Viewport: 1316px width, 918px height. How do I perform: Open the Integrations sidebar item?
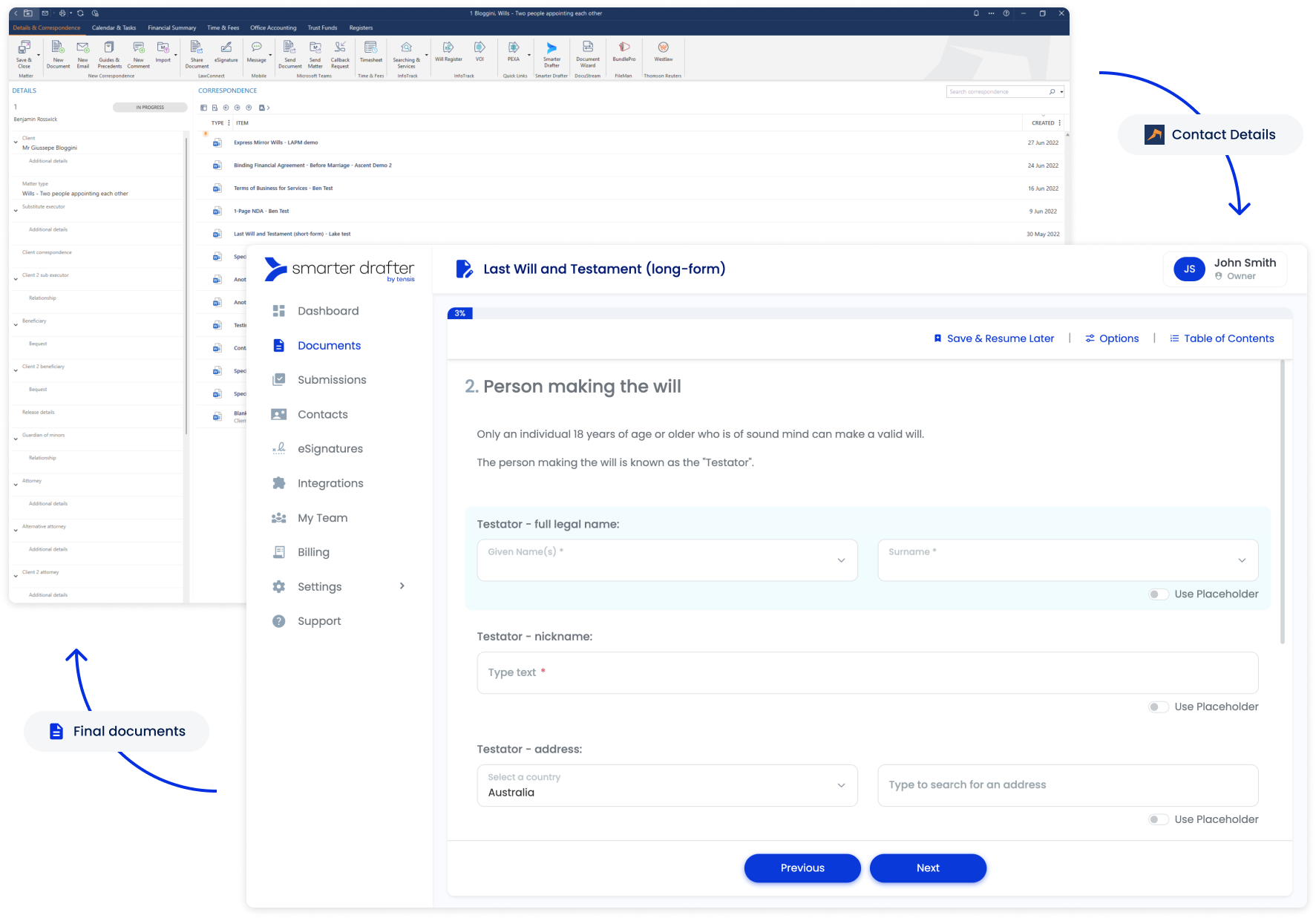[x=330, y=483]
